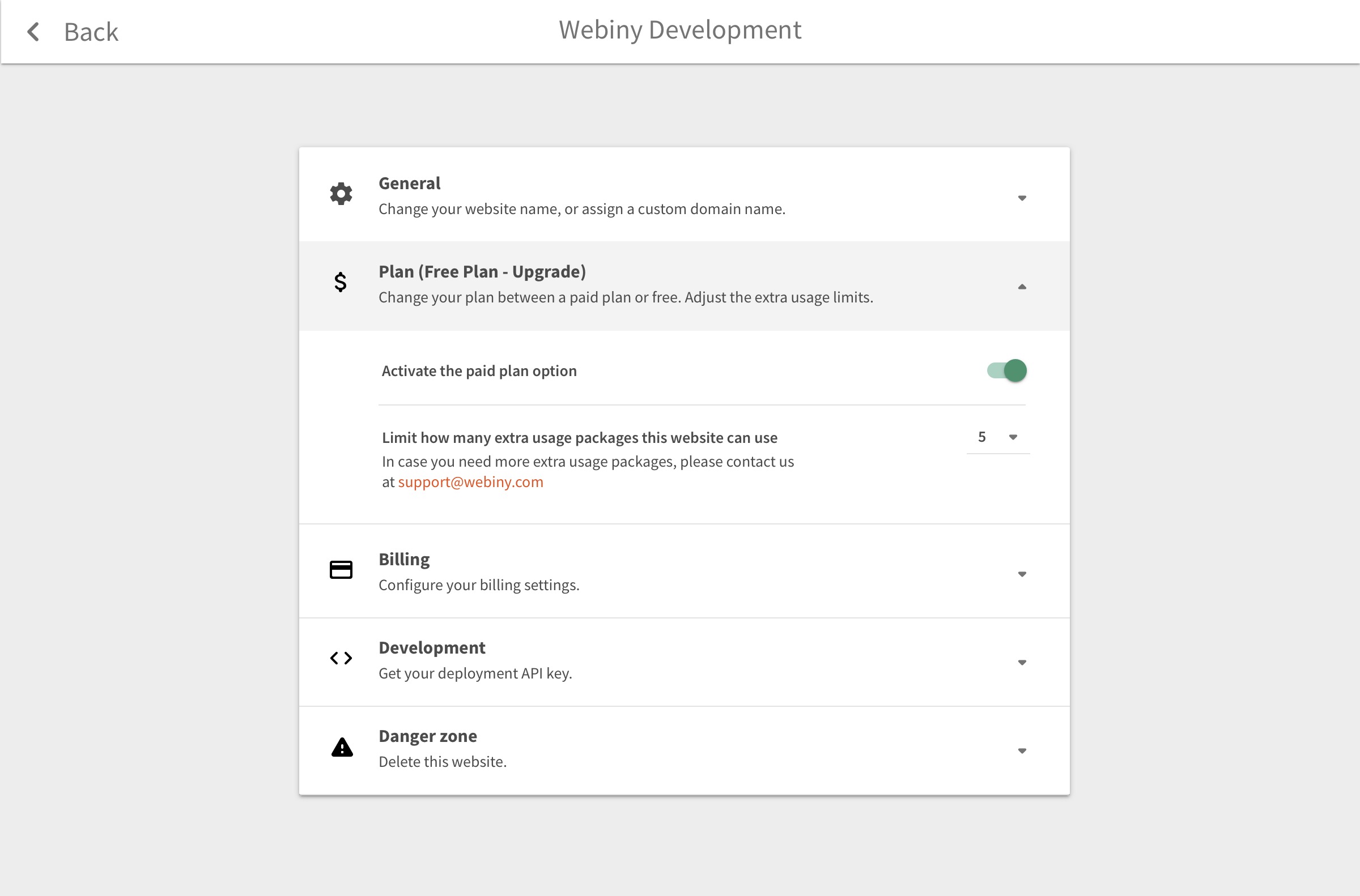Collapse the Plan section arrow
Screen dimensions: 1360x896
(x=1022, y=287)
